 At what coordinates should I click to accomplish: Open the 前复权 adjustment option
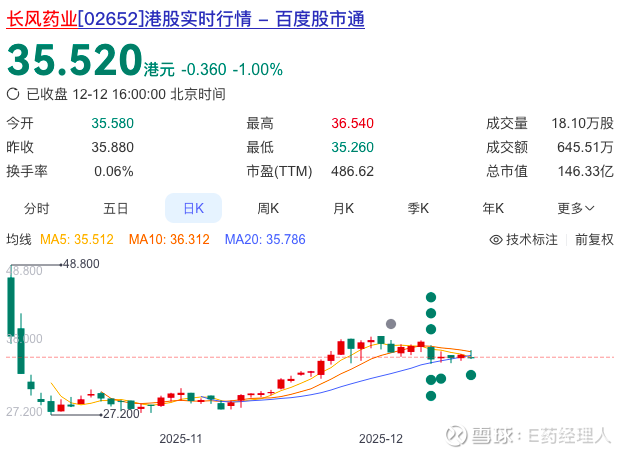click(x=594, y=240)
